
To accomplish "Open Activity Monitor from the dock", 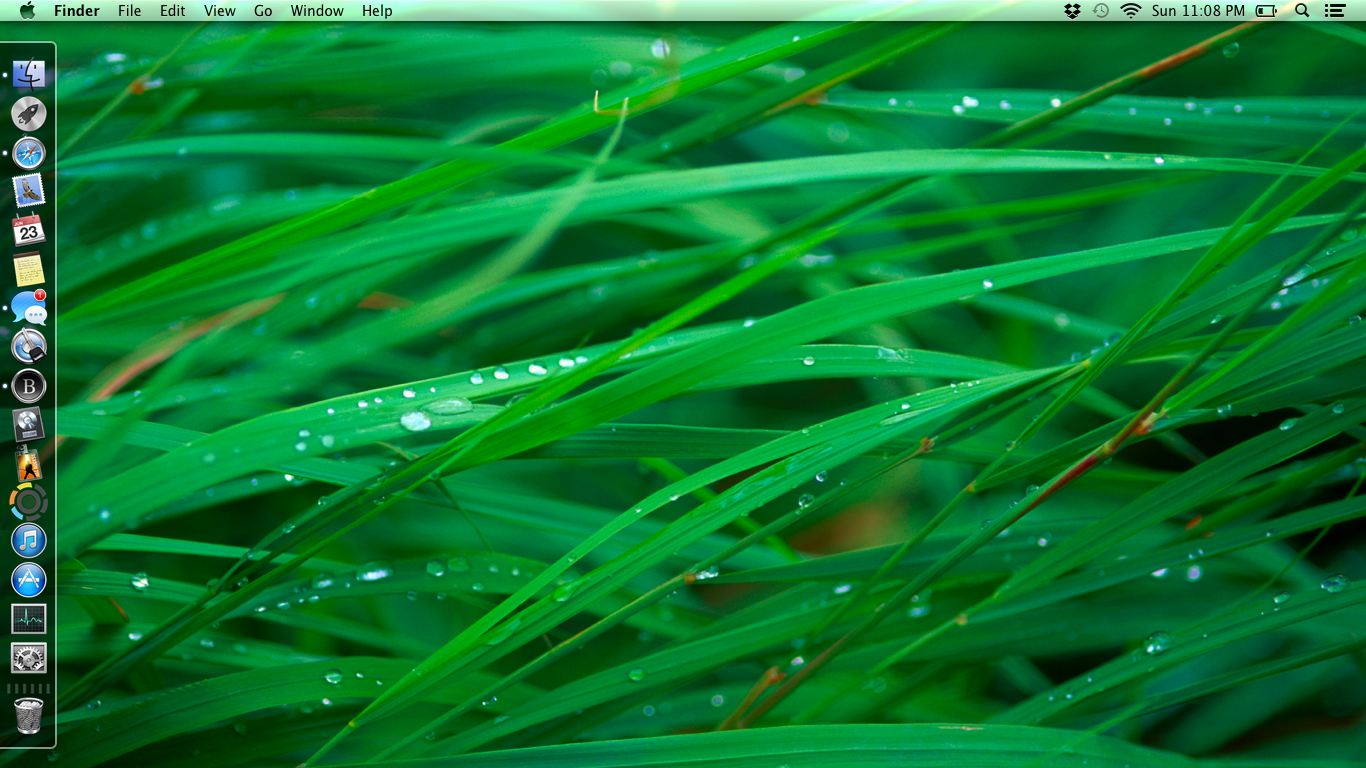I will pos(29,619).
